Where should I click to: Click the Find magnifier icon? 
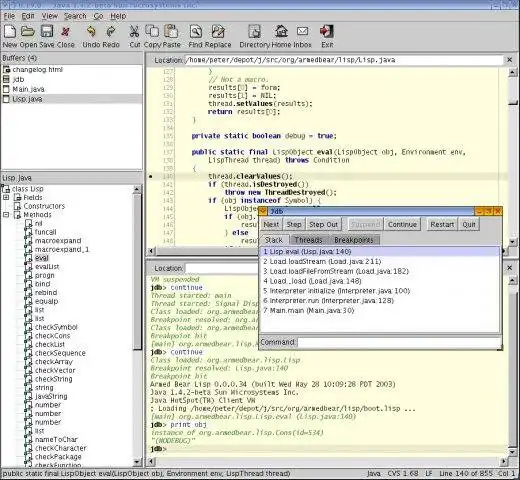click(196, 31)
